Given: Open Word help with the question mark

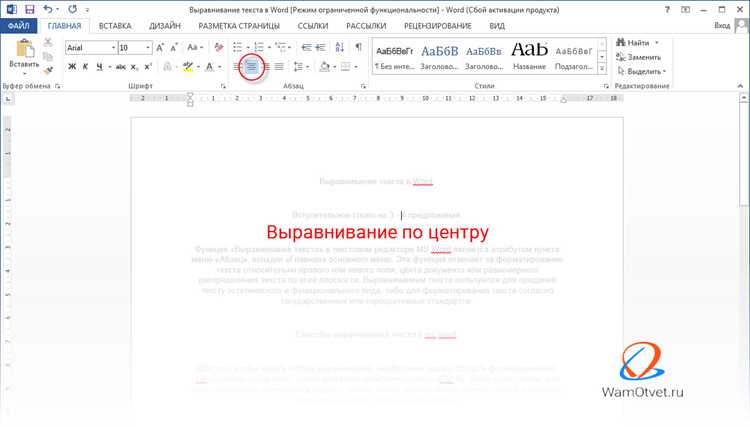Looking at the screenshot, I should click(667, 9).
